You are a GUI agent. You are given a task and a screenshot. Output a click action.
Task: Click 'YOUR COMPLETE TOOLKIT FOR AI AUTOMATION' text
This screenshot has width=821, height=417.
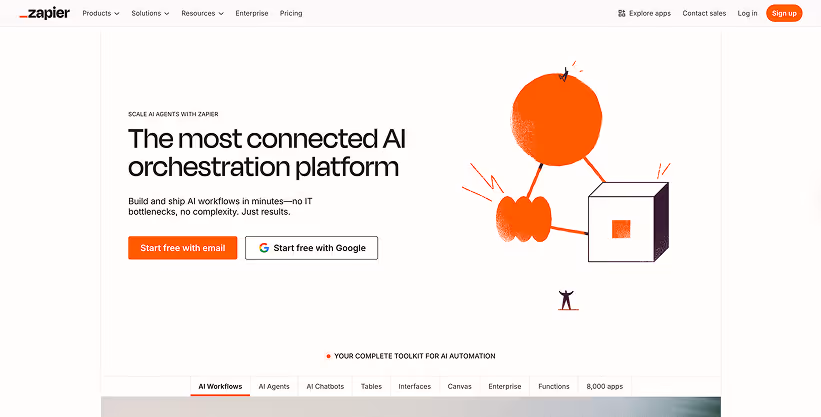(x=415, y=356)
